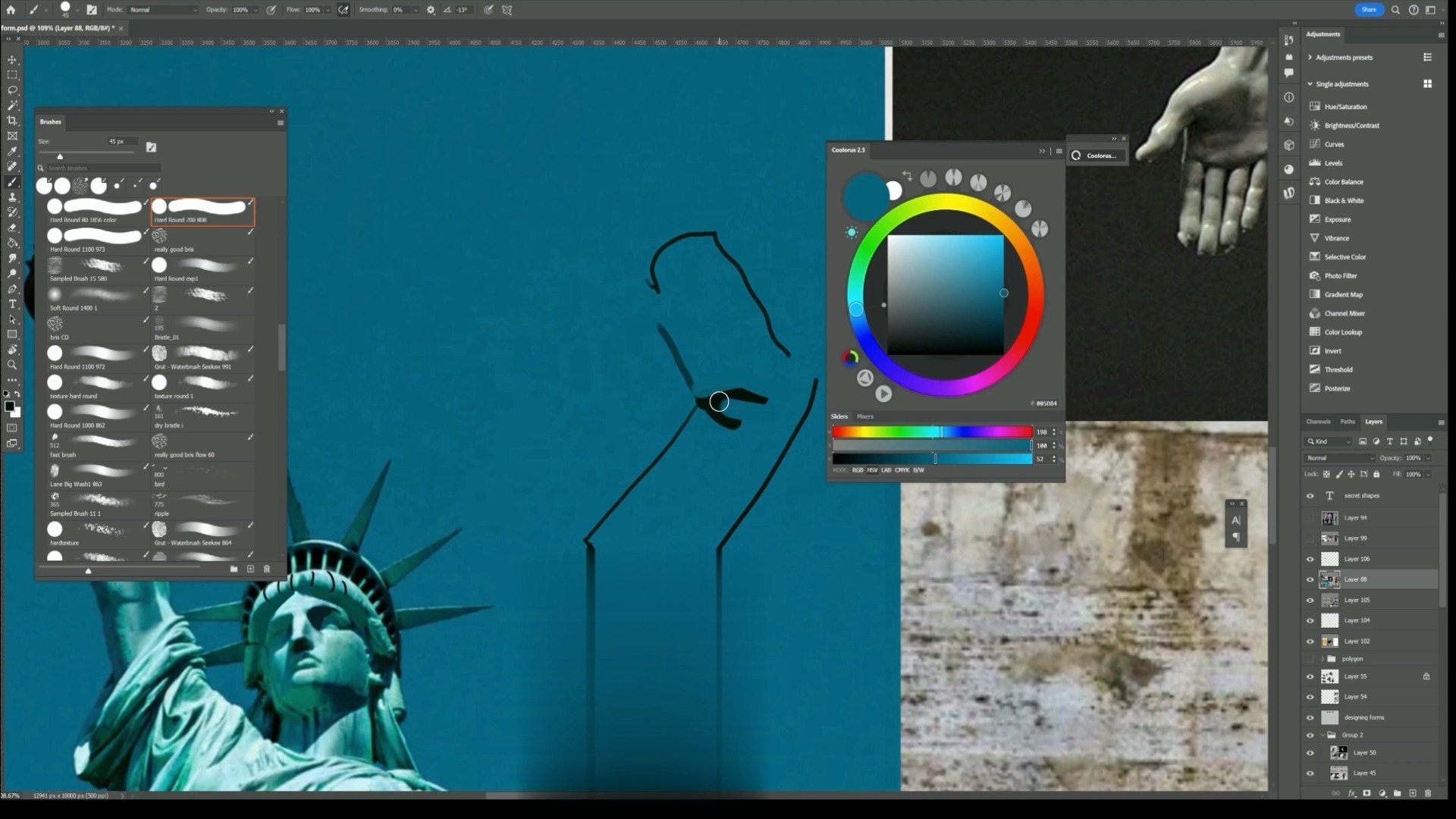Create a new group folder in Layers
The height and width of the screenshot is (819, 1456).
[1398, 793]
